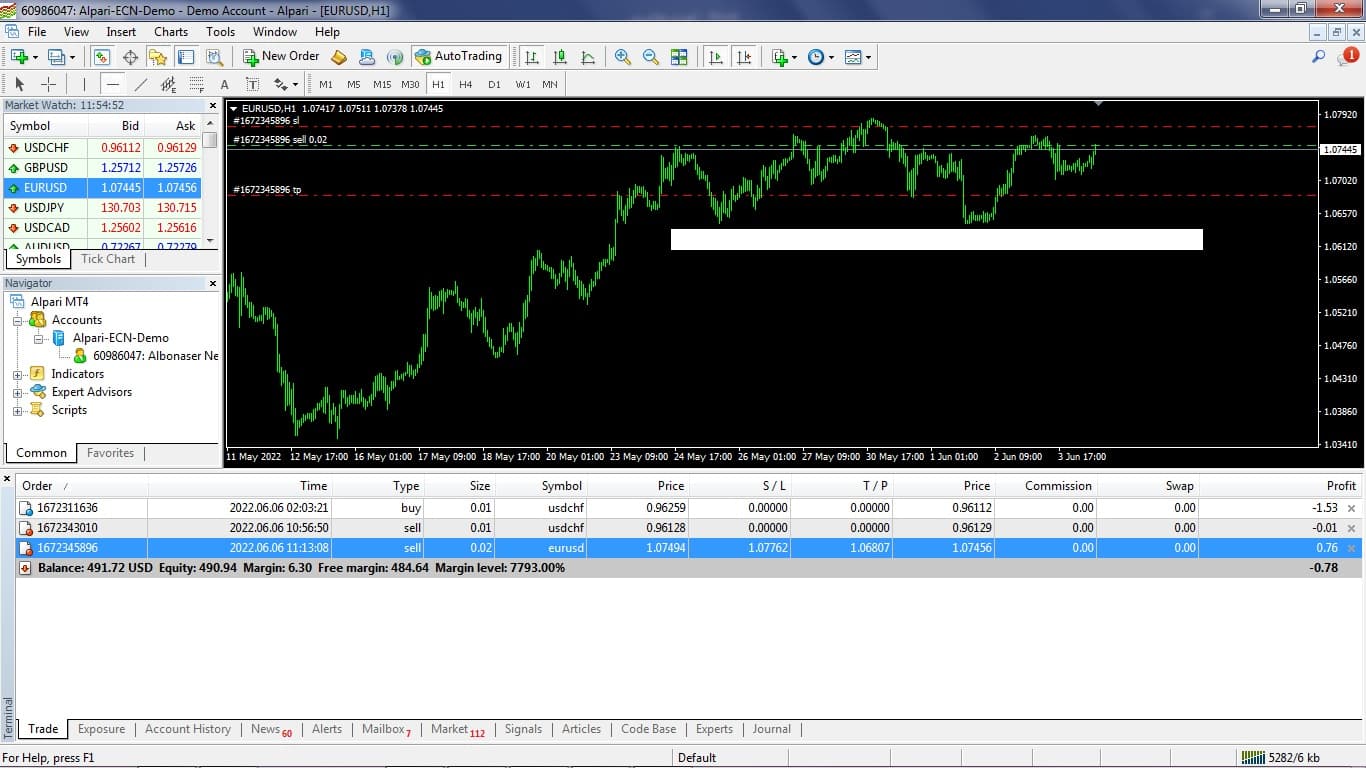The width and height of the screenshot is (1366, 768).
Task: Open the Charts menu
Action: click(x=171, y=32)
